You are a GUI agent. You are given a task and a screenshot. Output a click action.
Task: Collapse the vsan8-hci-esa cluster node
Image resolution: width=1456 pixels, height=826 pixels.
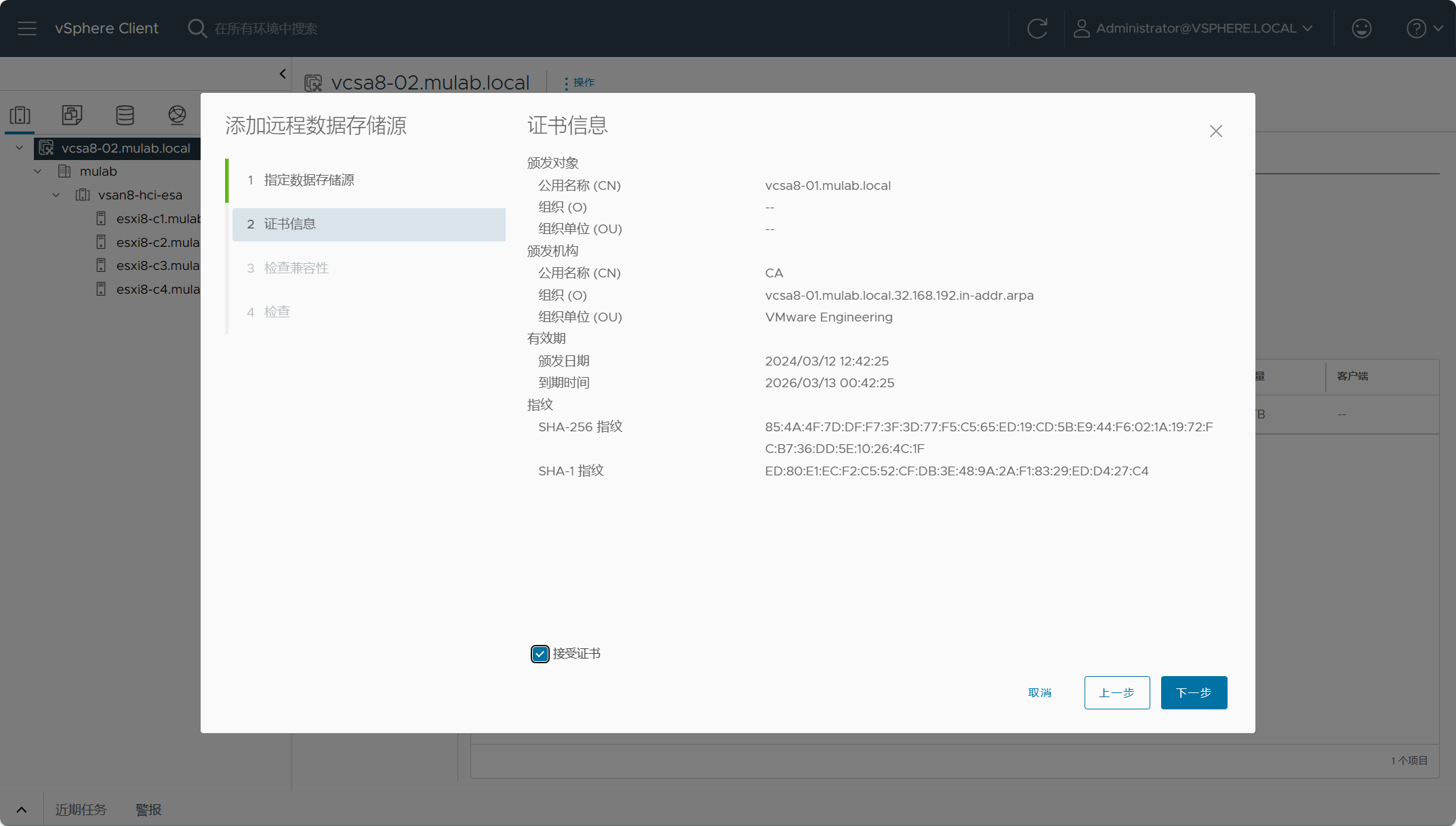click(x=56, y=195)
